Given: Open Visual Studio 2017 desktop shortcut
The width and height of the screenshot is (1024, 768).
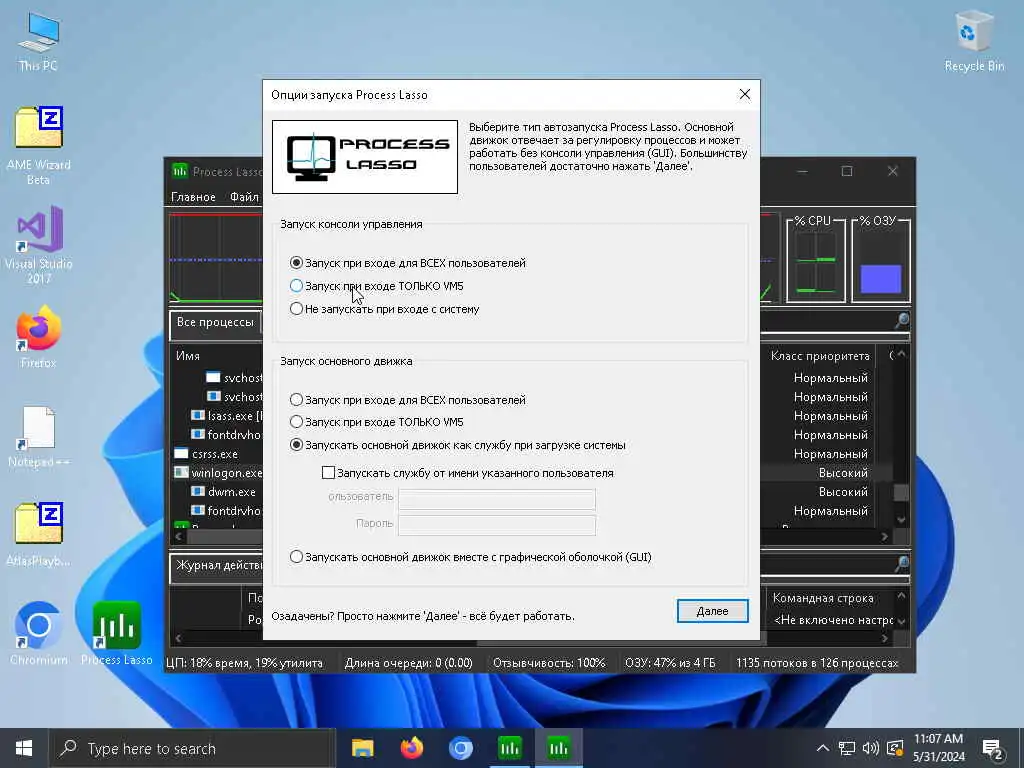Looking at the screenshot, I should [x=38, y=245].
